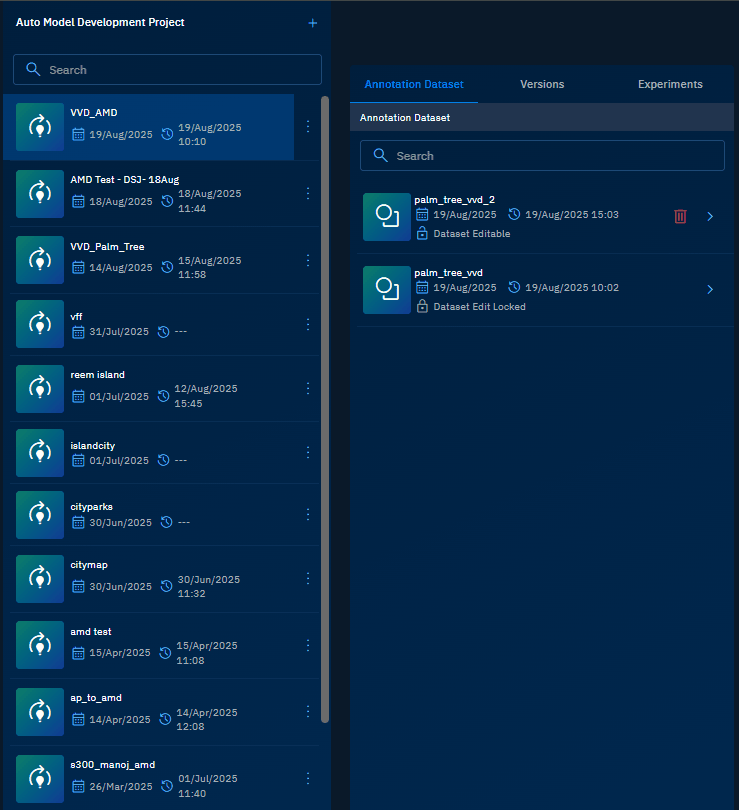The image size is (739, 810).
Task: Click the reem island project icon
Action: point(40,389)
